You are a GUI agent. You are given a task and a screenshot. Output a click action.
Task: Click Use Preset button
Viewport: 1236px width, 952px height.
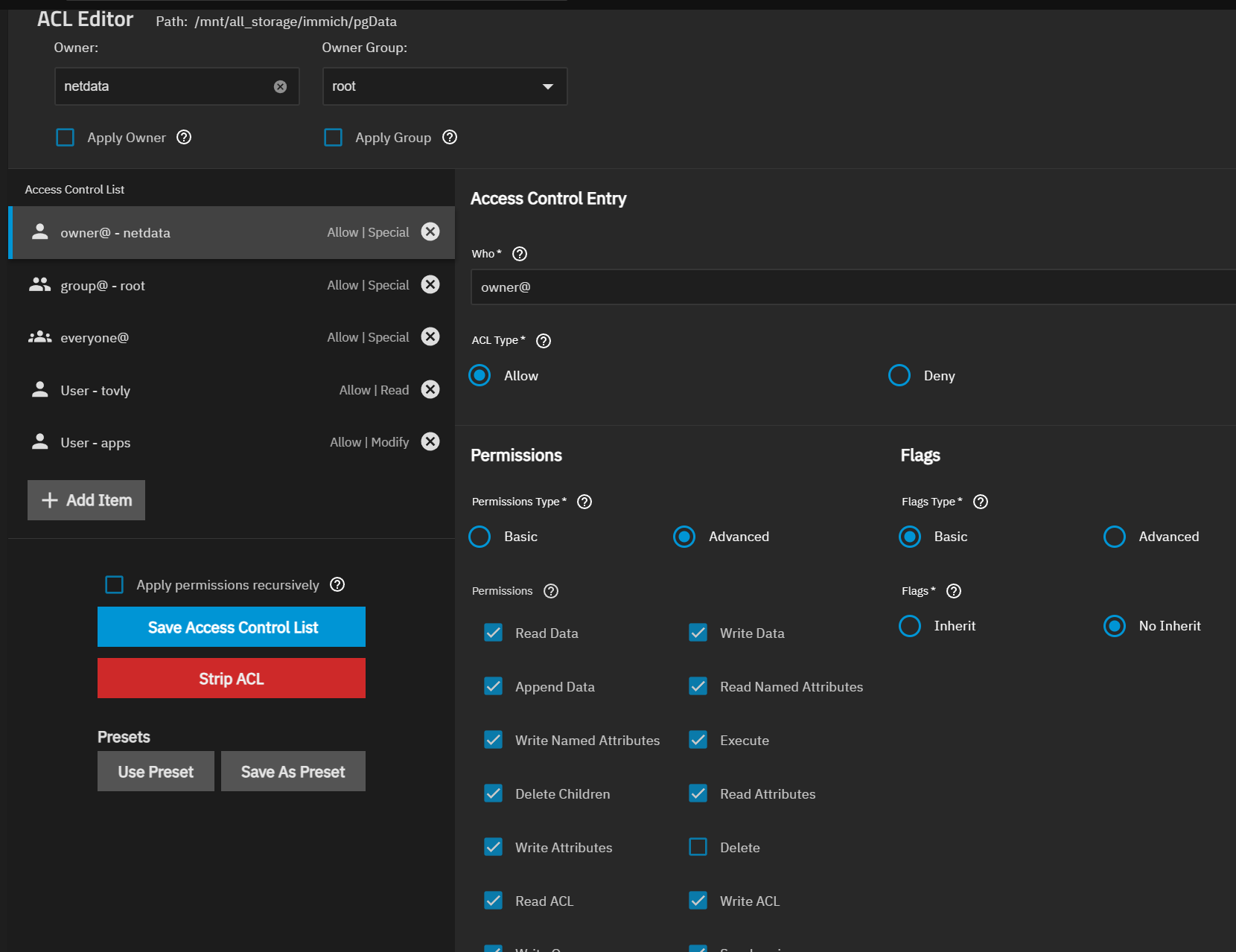pos(156,771)
